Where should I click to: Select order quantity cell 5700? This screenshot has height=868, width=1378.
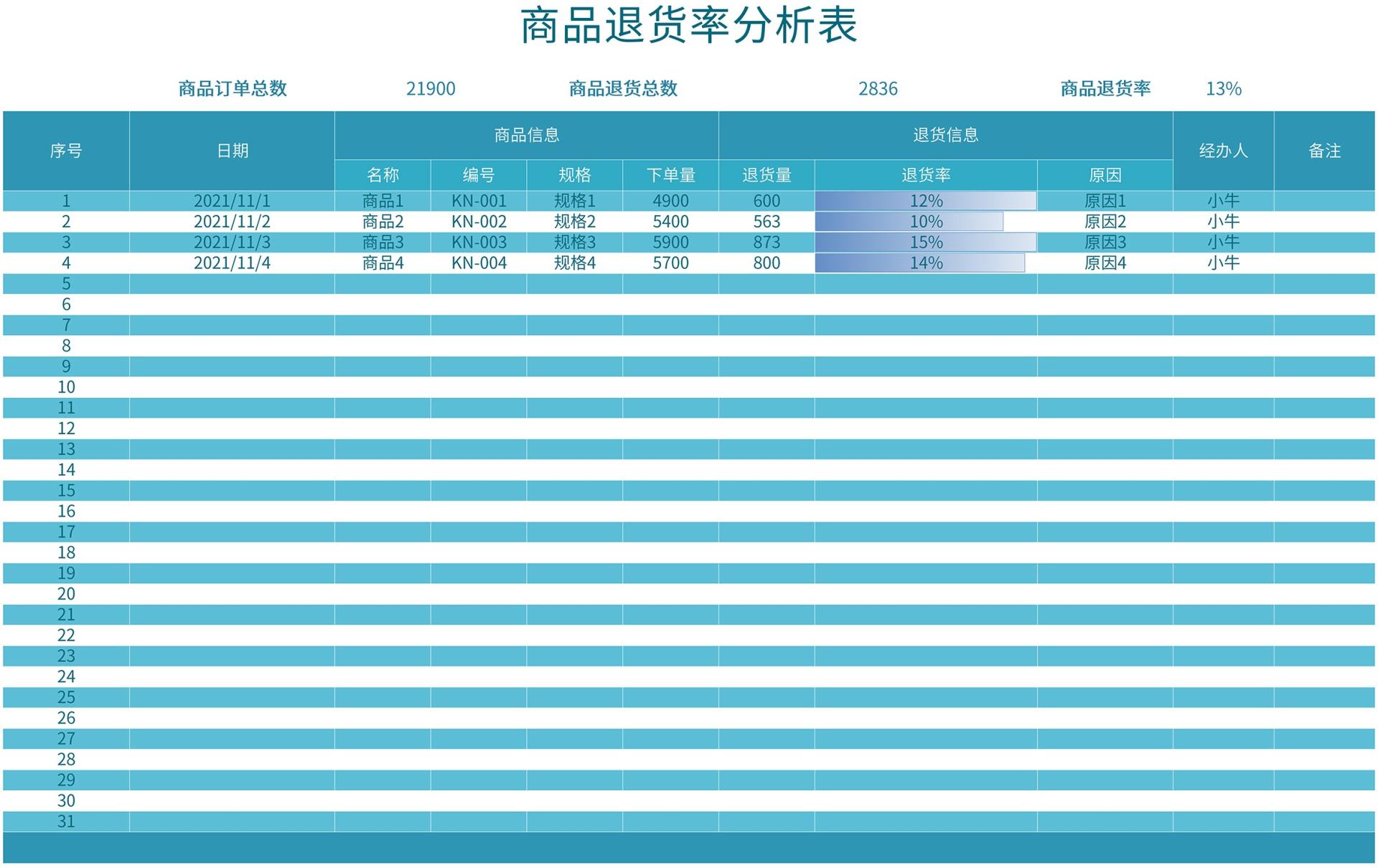pos(671,263)
